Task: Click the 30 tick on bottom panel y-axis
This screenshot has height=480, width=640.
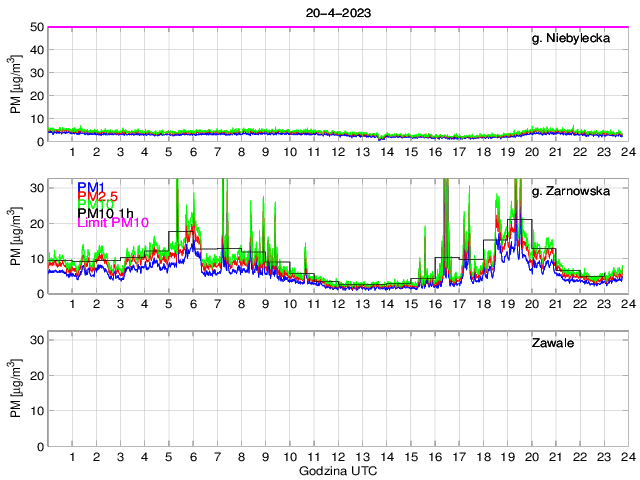Action: (36, 341)
